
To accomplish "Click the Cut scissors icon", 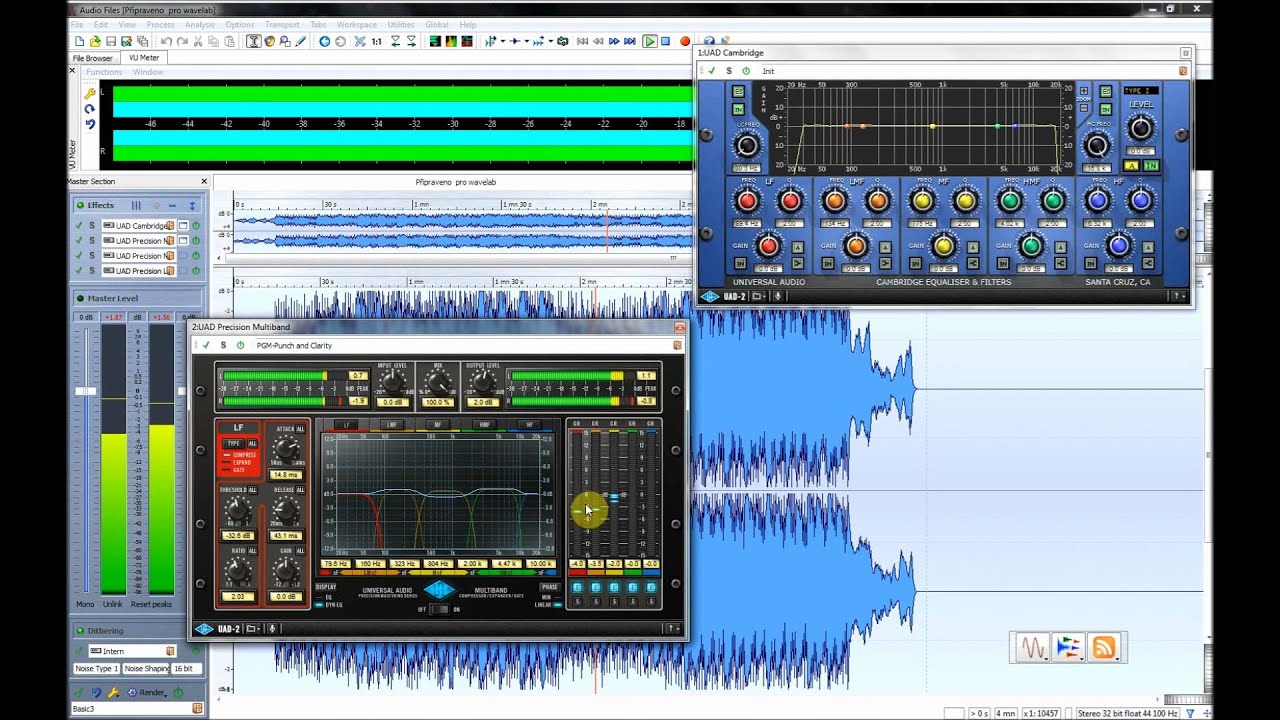I will [x=198, y=41].
